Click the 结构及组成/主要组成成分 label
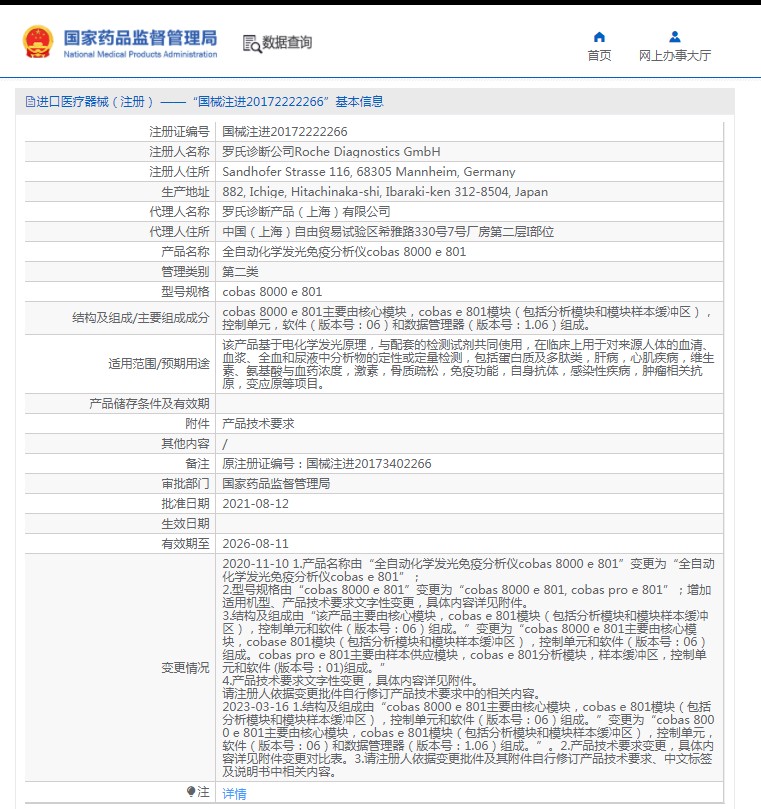The height and width of the screenshot is (809, 761). [x=141, y=318]
